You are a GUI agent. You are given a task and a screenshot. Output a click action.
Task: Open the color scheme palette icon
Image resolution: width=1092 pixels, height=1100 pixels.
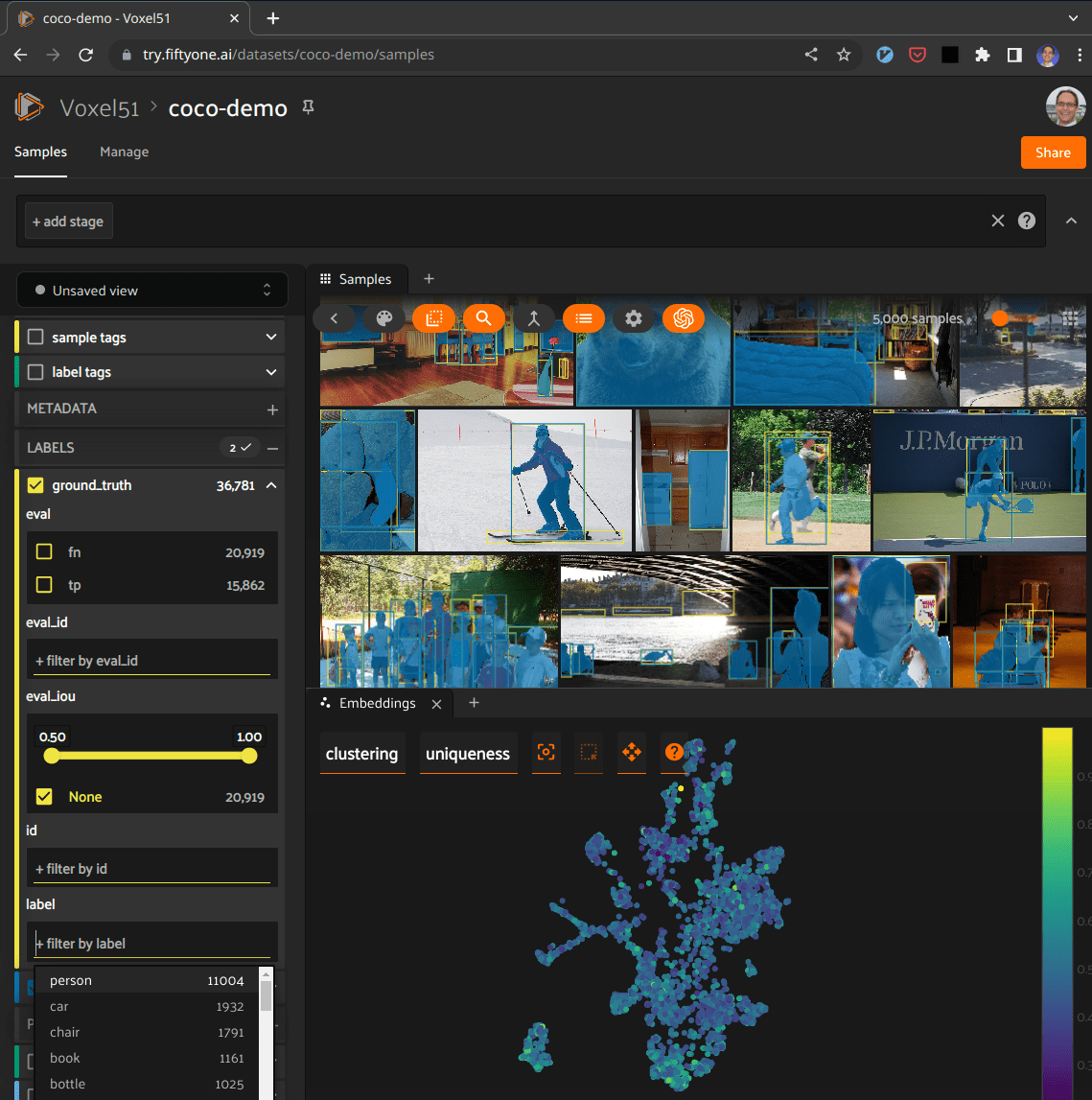pos(384,318)
